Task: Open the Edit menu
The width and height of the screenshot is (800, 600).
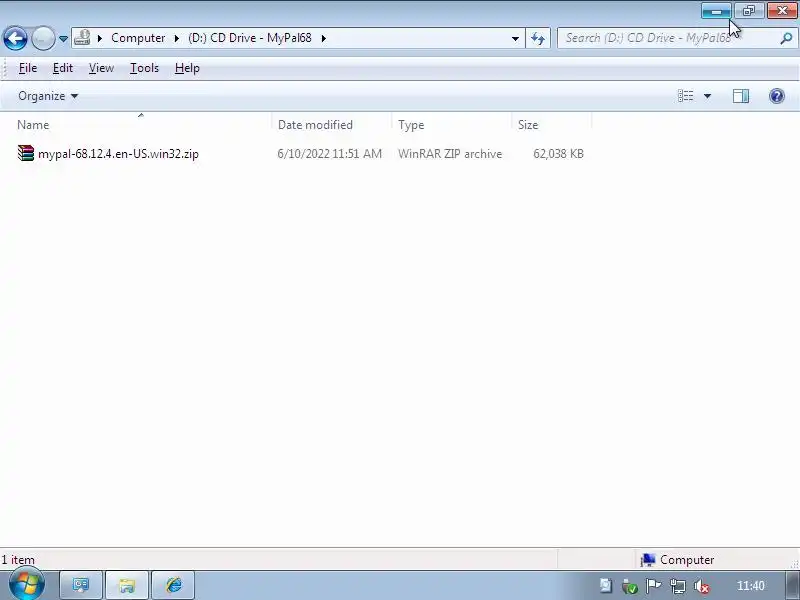Action: pos(63,68)
